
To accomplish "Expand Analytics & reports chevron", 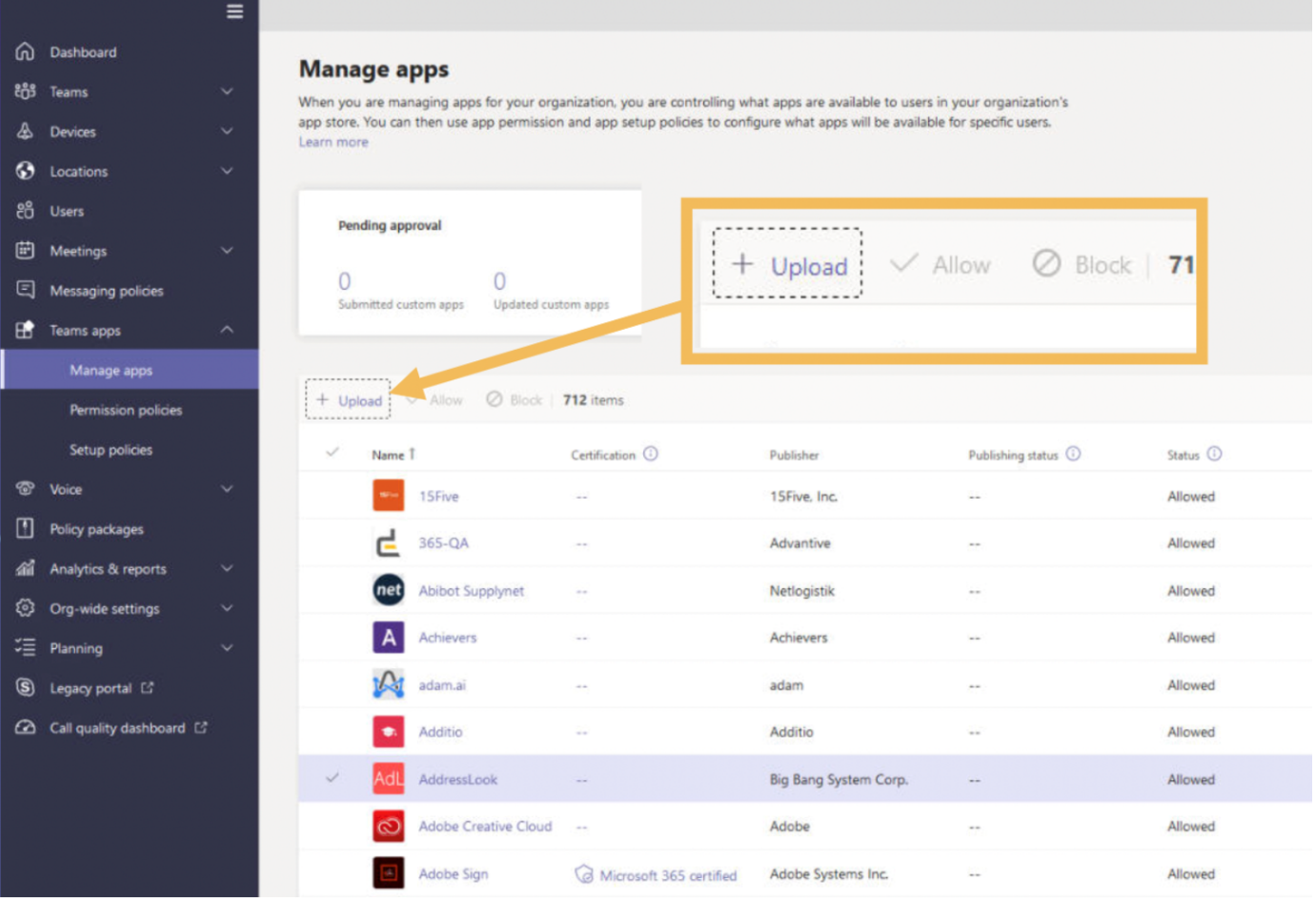I will [x=227, y=568].
